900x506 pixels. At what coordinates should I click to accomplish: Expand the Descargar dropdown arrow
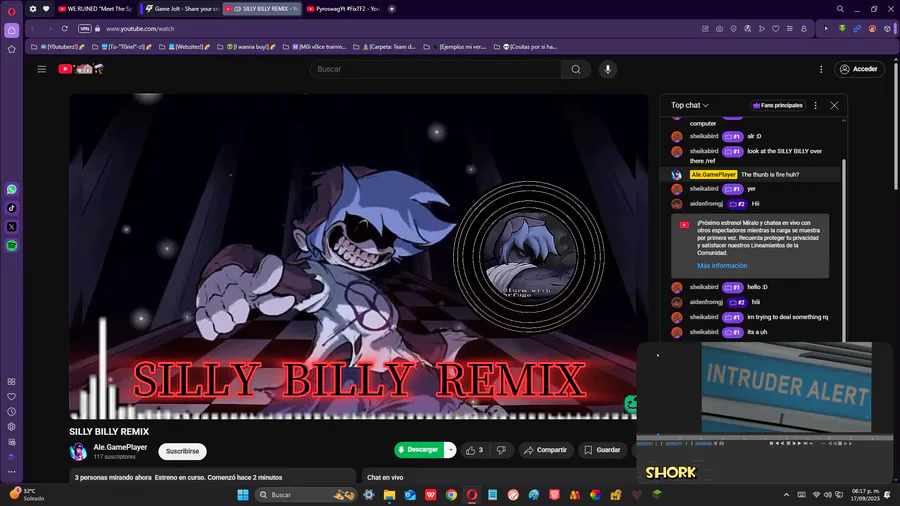[x=451, y=450]
